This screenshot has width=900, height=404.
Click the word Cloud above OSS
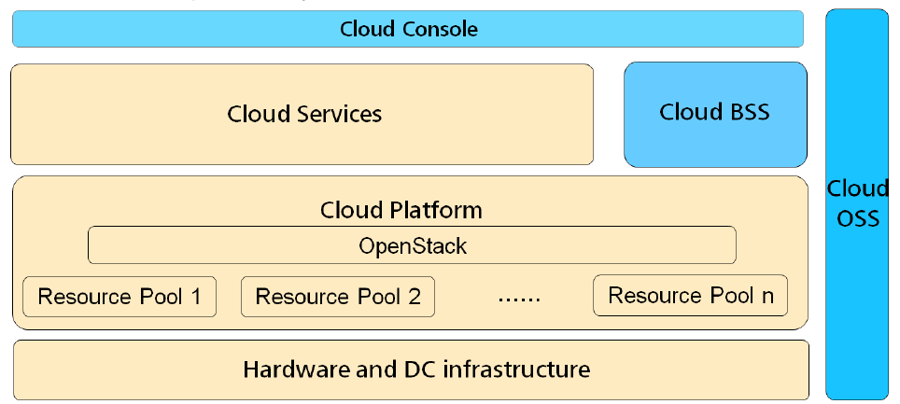[857, 189]
